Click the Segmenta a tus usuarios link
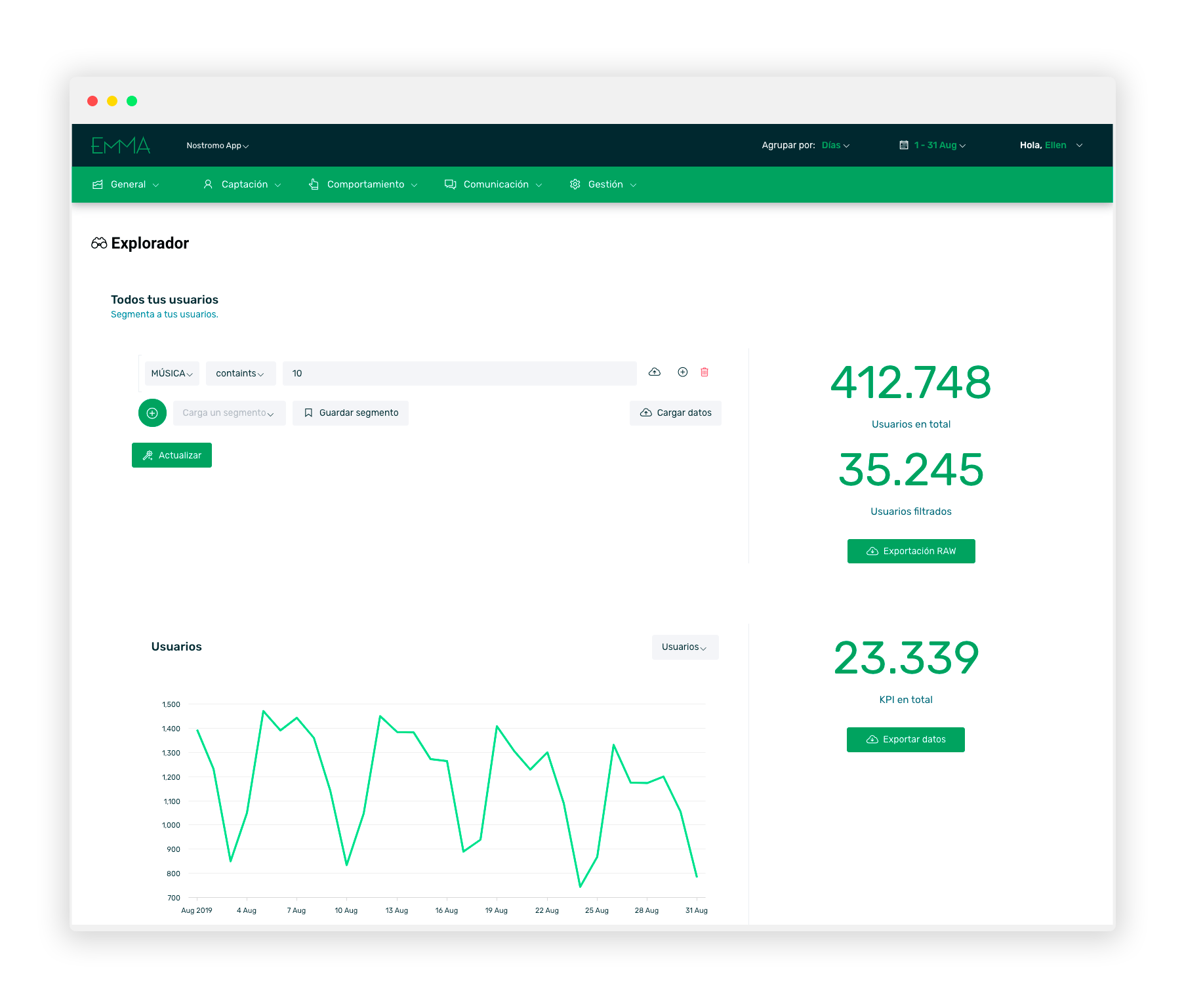1184x1008 pixels. 165,314
